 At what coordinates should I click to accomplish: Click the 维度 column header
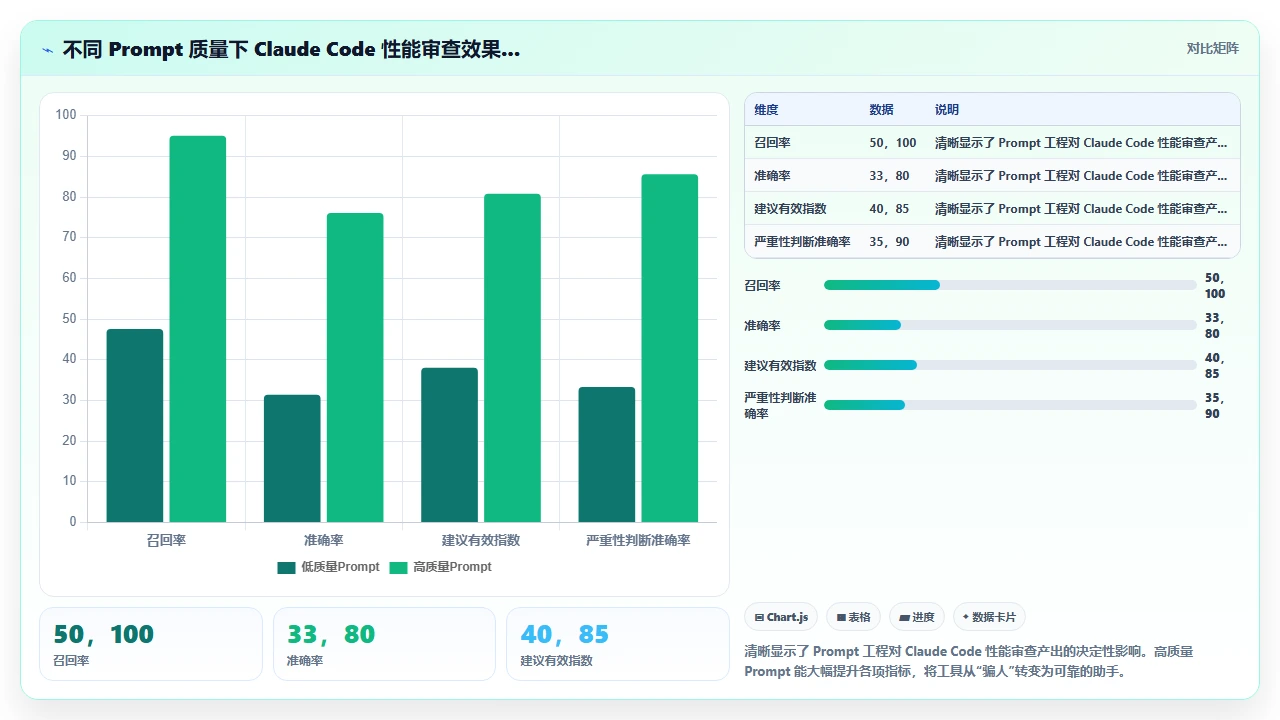pyautogui.click(x=766, y=110)
